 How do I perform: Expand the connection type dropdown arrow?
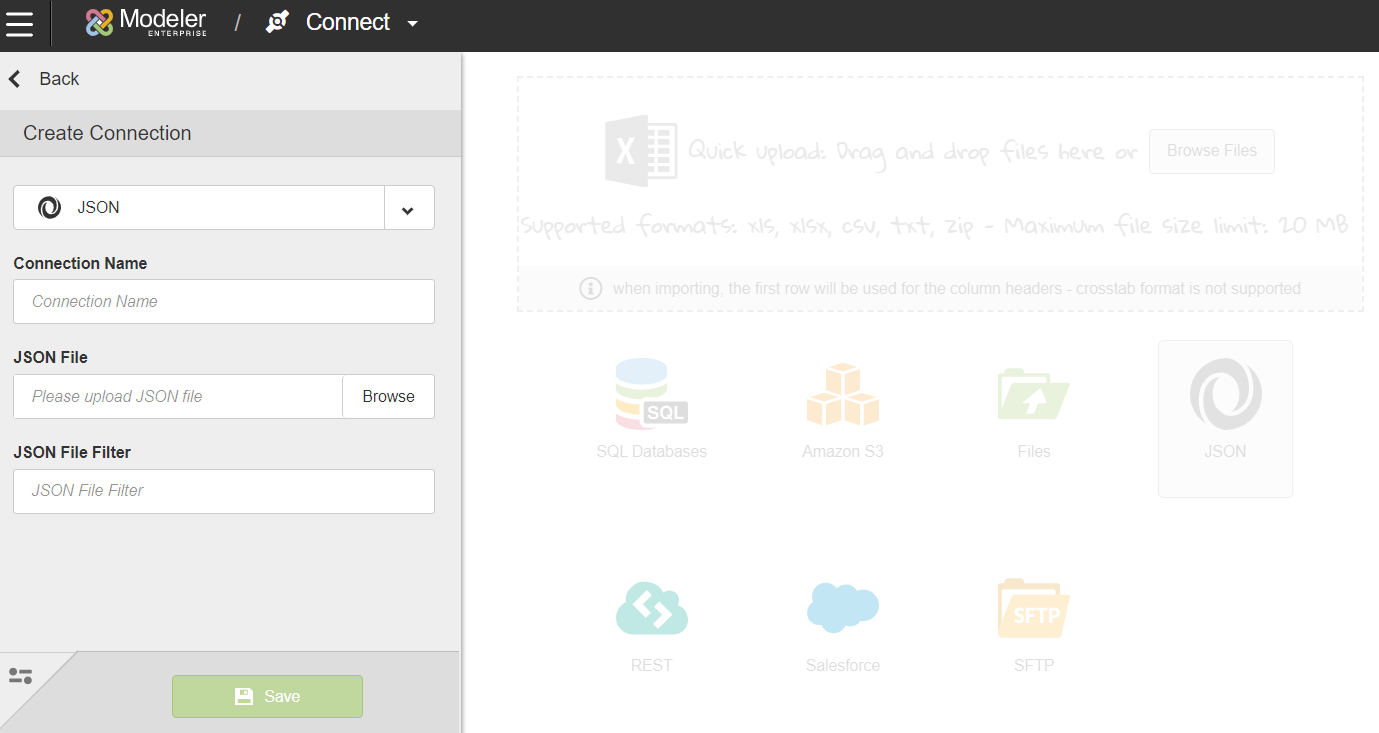click(x=408, y=208)
